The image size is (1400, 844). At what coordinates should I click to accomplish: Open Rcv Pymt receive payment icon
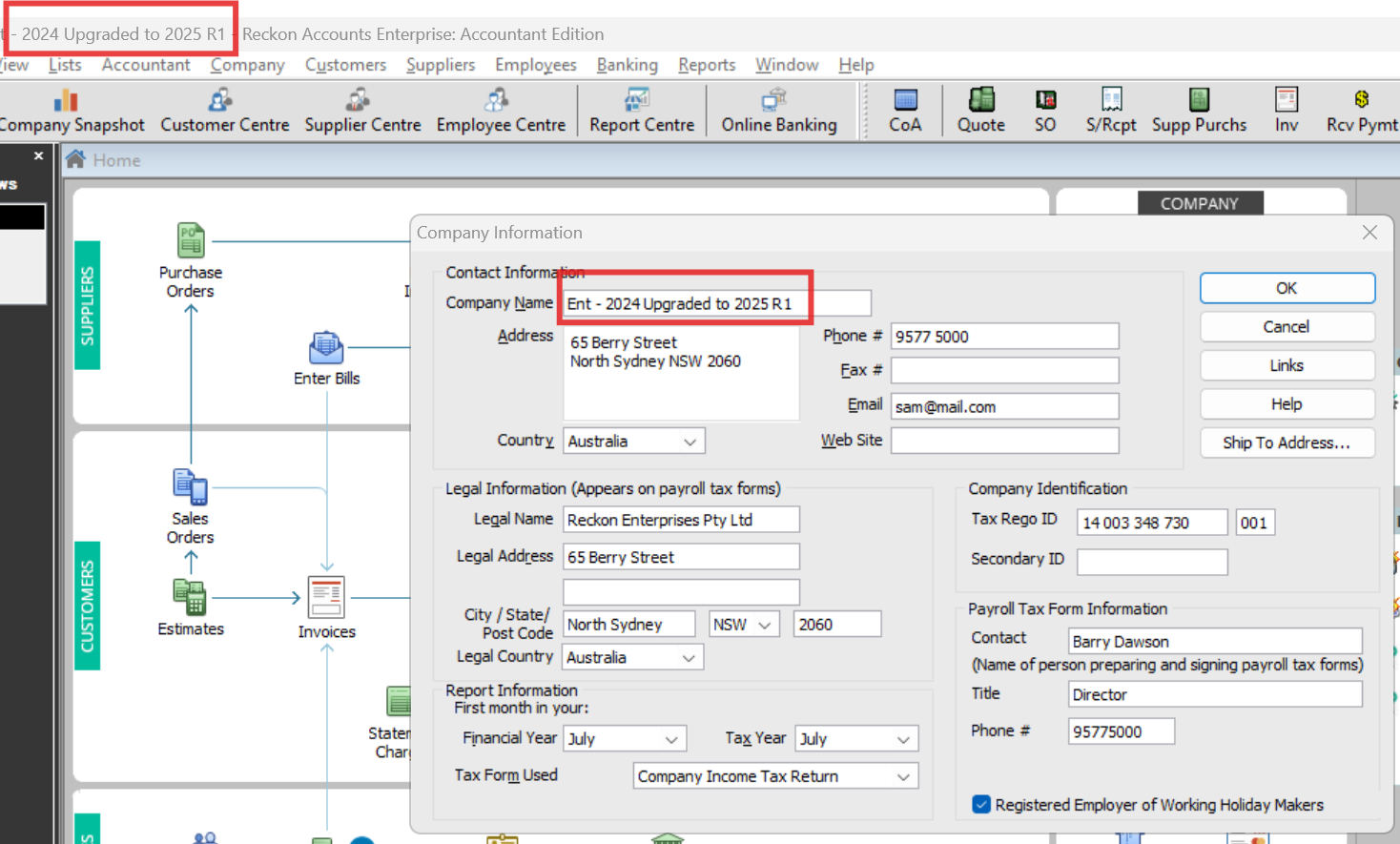point(1362,112)
